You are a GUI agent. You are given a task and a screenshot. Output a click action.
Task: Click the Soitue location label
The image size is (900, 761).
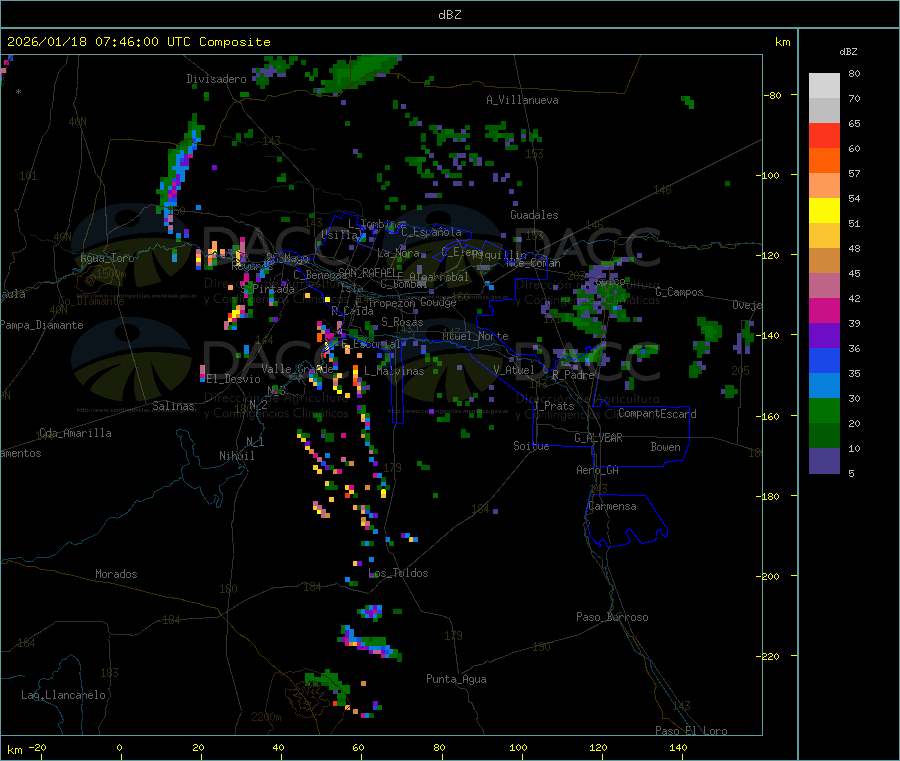pos(531,446)
